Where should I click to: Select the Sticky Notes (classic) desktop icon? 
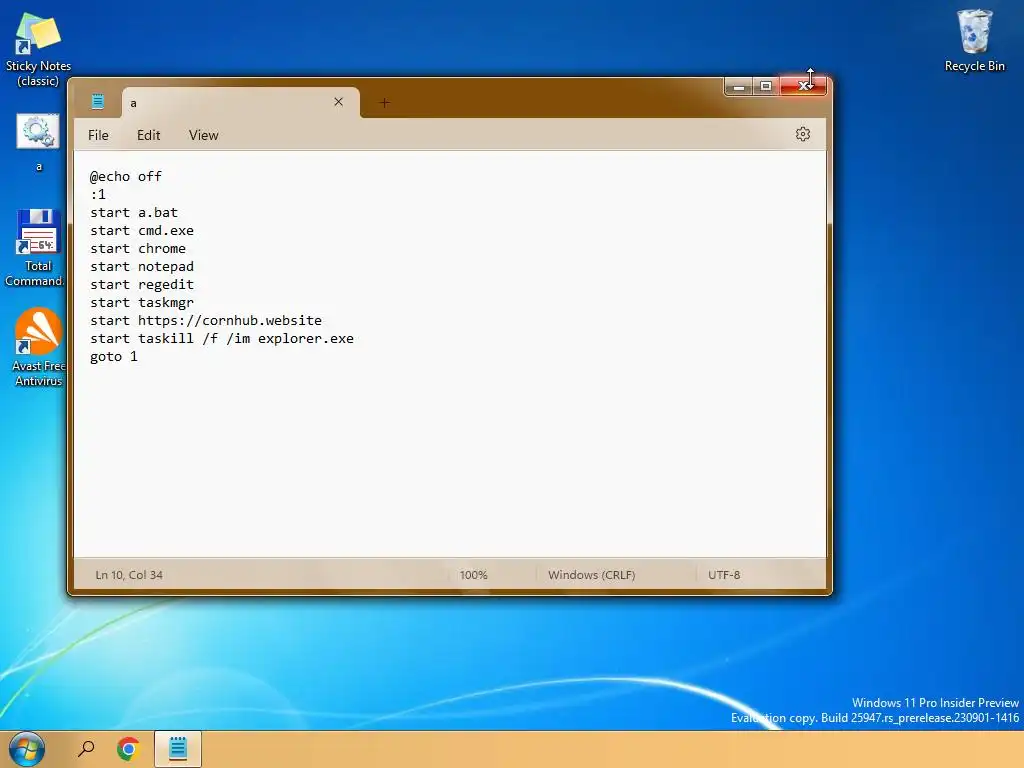pyautogui.click(x=38, y=50)
